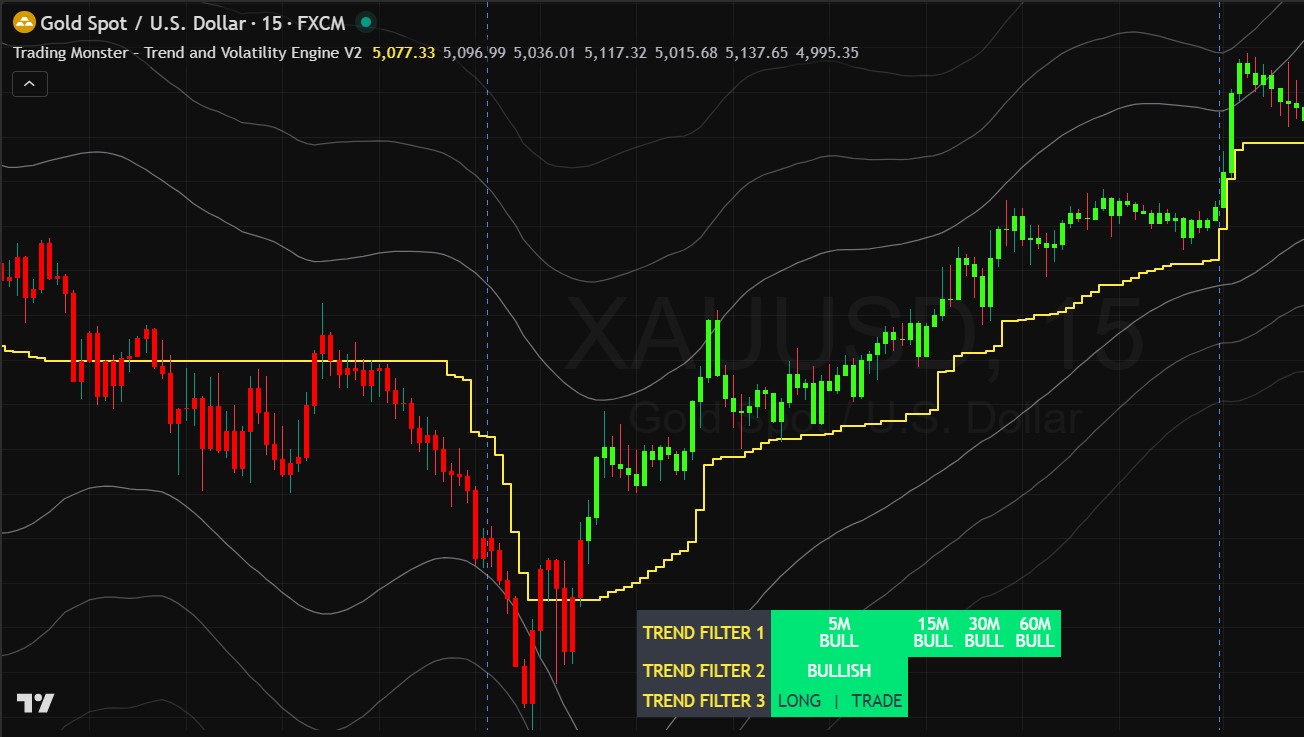Click the 5,096.99 indicator value
The width and height of the screenshot is (1304, 737).
coord(474,52)
